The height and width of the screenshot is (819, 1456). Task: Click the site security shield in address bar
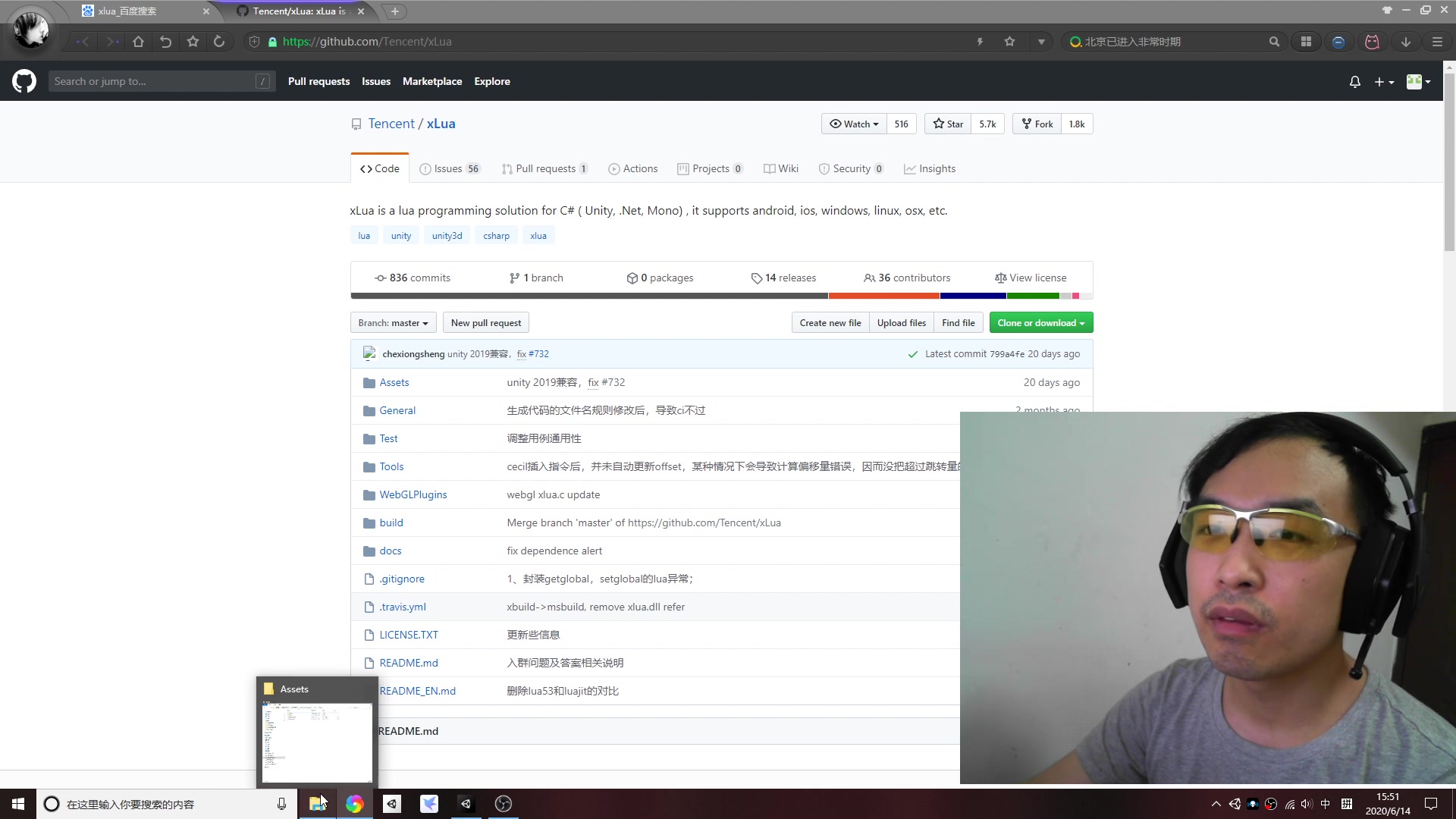(x=254, y=42)
